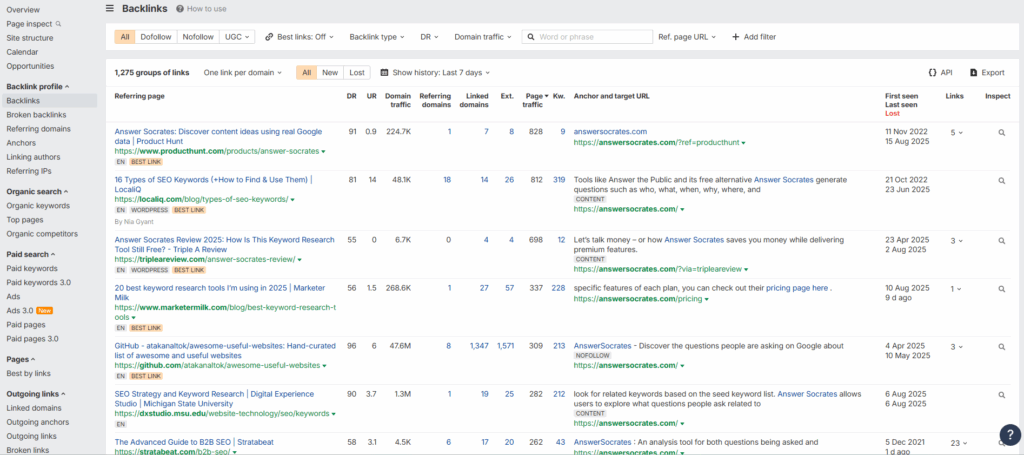Toggle the hamburger sidebar menu icon
Viewport: 1024px width, 455px height.
pos(110,8)
